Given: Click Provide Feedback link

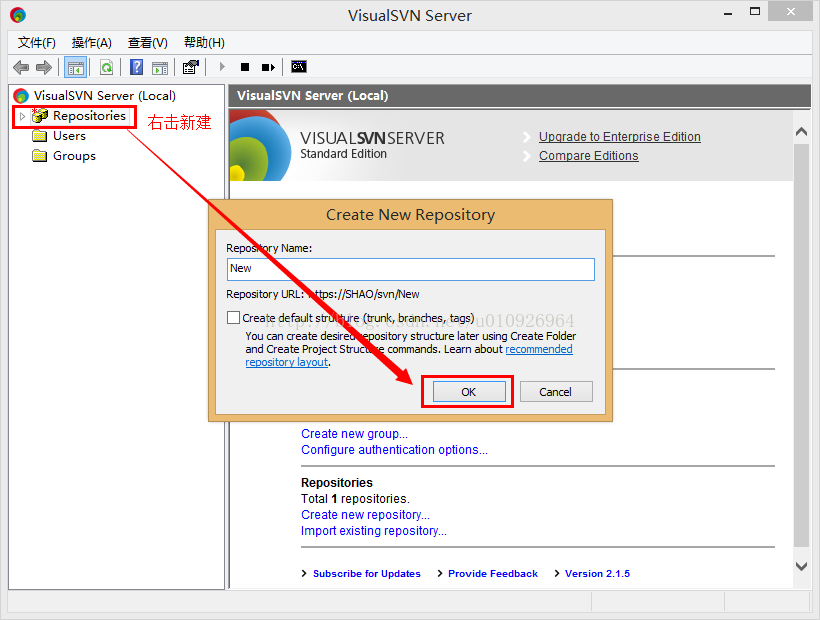Looking at the screenshot, I should pyautogui.click(x=493, y=573).
